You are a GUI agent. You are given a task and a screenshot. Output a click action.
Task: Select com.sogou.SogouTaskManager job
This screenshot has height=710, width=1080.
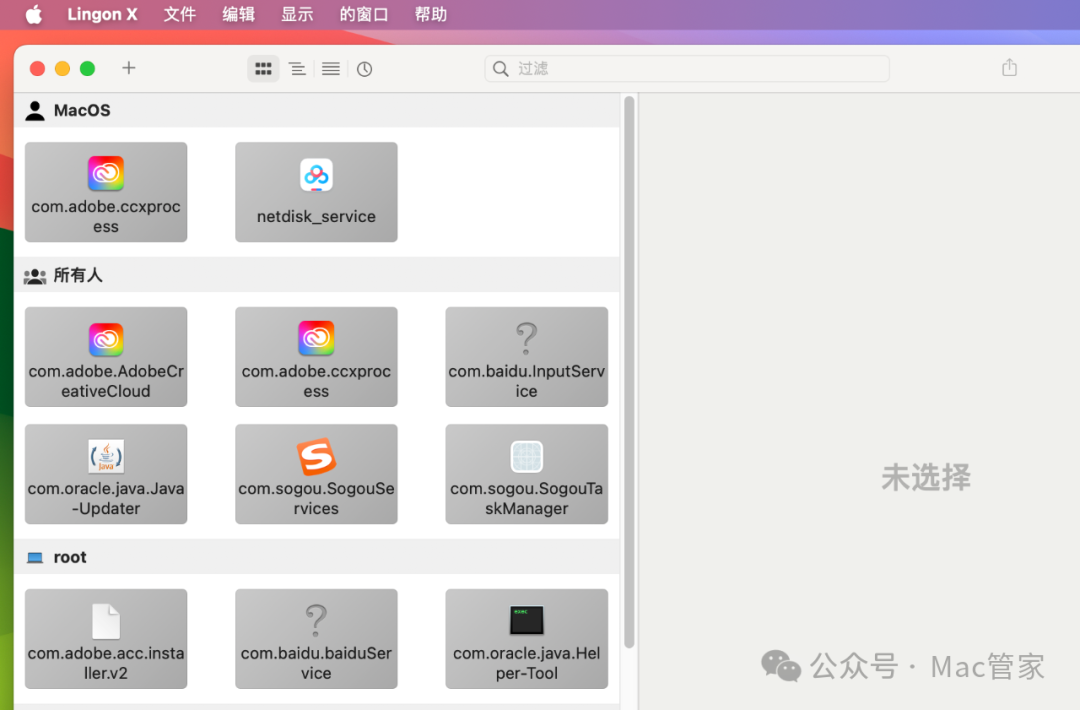coord(527,474)
